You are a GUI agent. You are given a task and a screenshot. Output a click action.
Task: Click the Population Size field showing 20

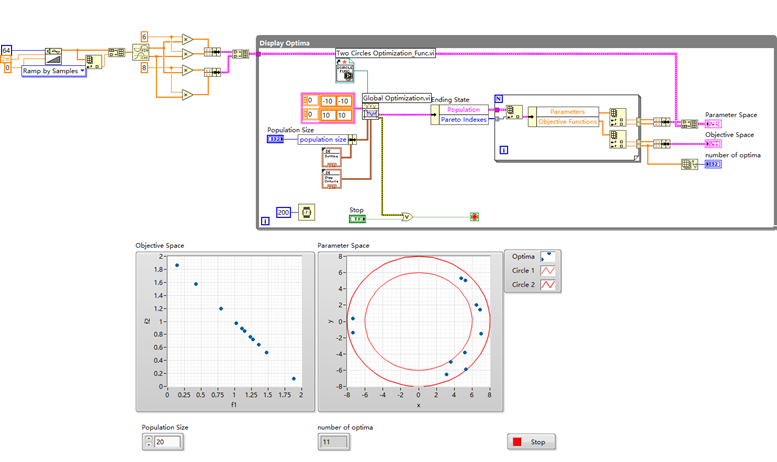[168, 442]
